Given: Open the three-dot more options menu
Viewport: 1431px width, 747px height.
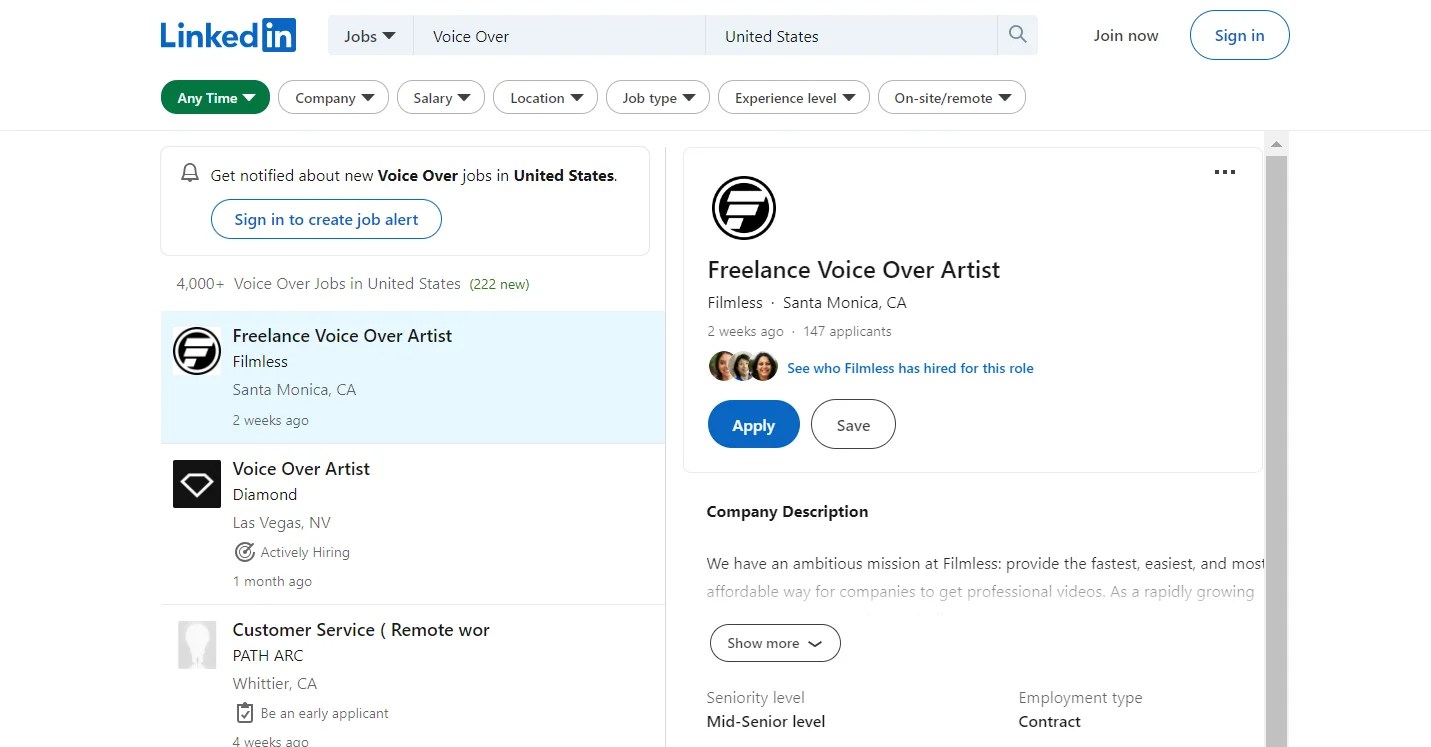Looking at the screenshot, I should pos(1224,172).
